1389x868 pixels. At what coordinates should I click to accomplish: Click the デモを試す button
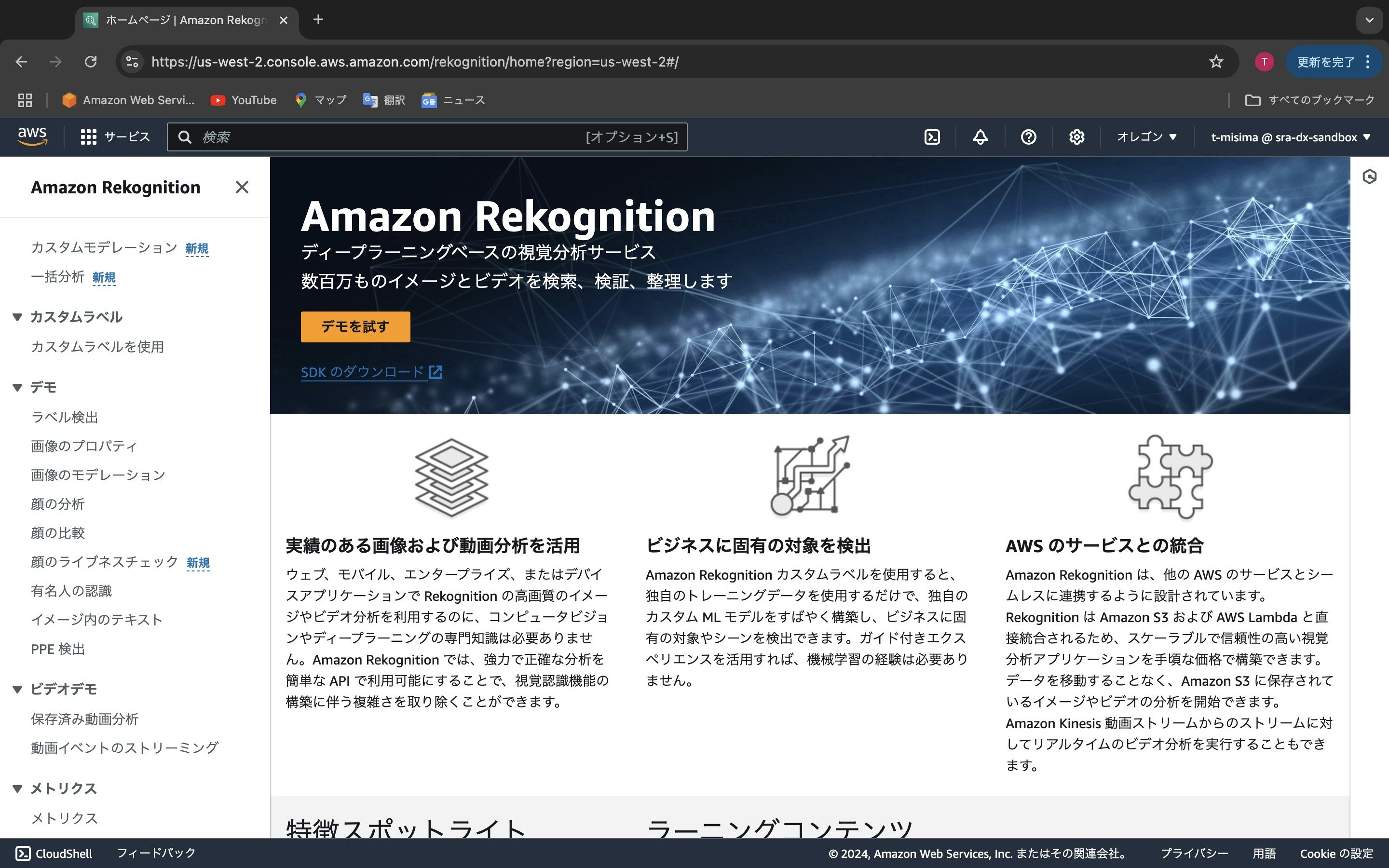pyautogui.click(x=355, y=326)
